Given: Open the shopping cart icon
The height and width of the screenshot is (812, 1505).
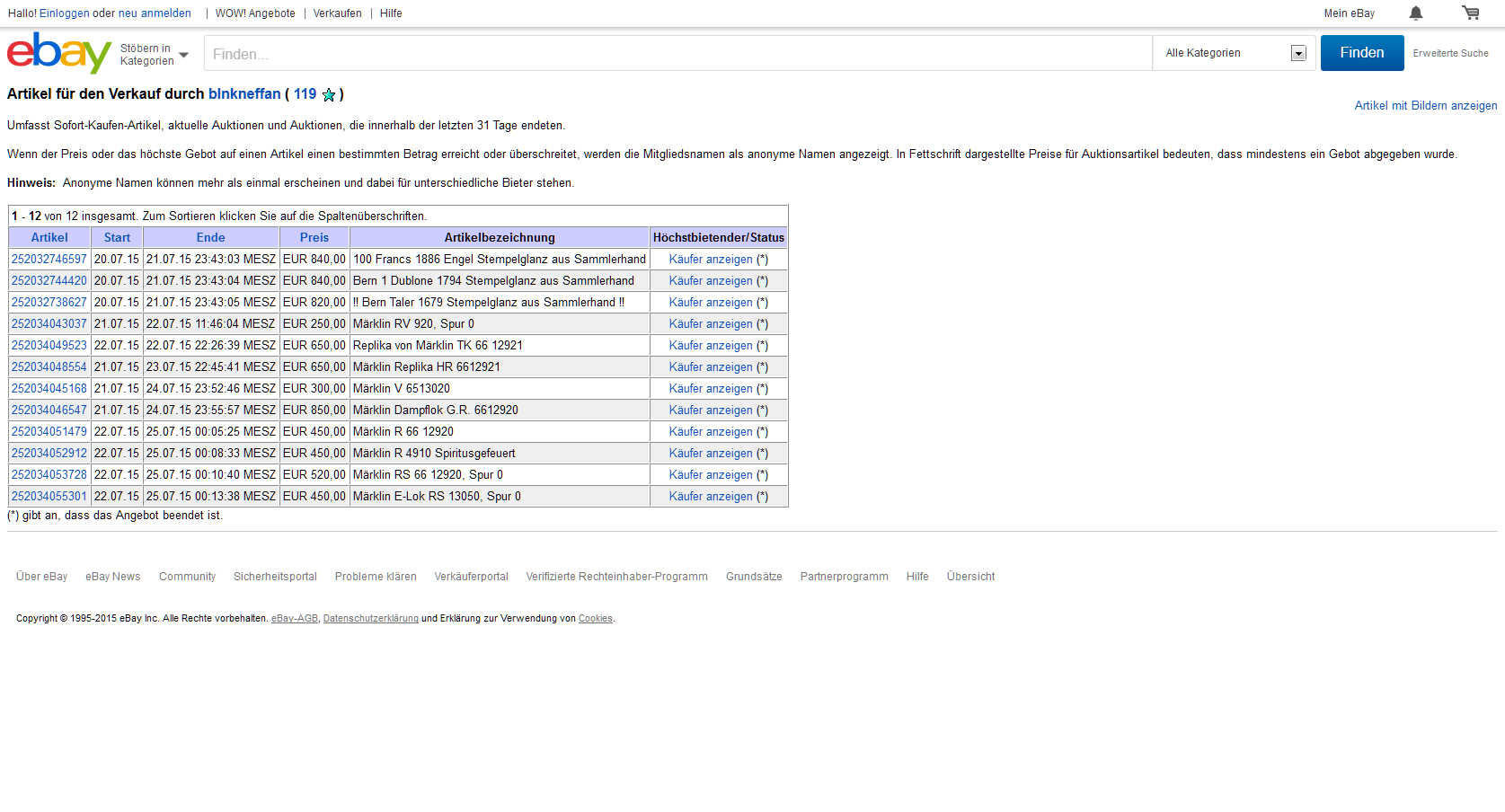Looking at the screenshot, I should coord(1470,13).
